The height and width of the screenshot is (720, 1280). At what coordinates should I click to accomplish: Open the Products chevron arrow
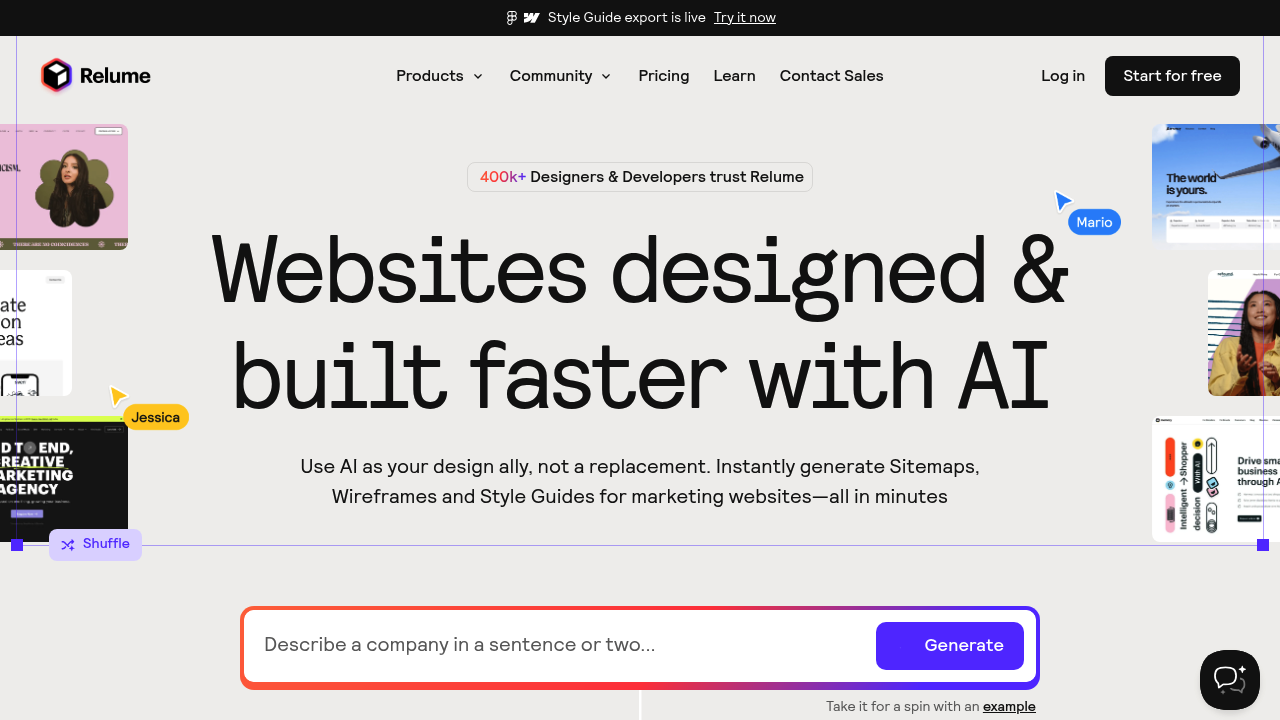point(478,76)
